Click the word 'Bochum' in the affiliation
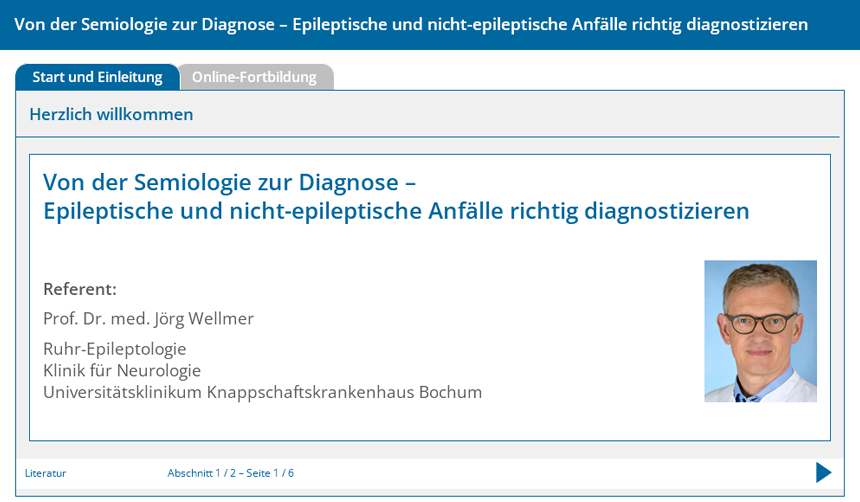 (450, 392)
